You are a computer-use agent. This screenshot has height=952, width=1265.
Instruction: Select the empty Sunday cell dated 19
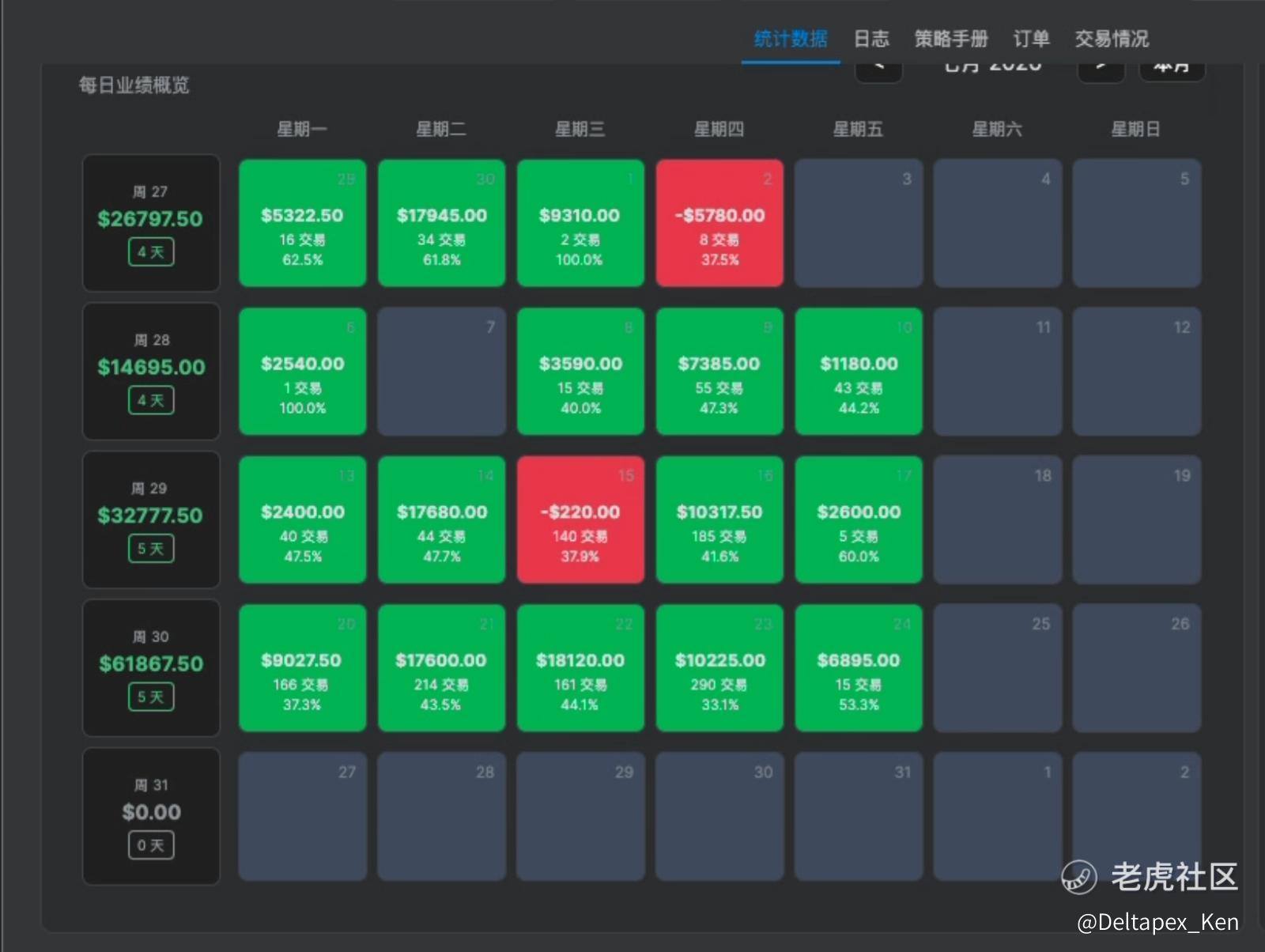click(x=1137, y=519)
